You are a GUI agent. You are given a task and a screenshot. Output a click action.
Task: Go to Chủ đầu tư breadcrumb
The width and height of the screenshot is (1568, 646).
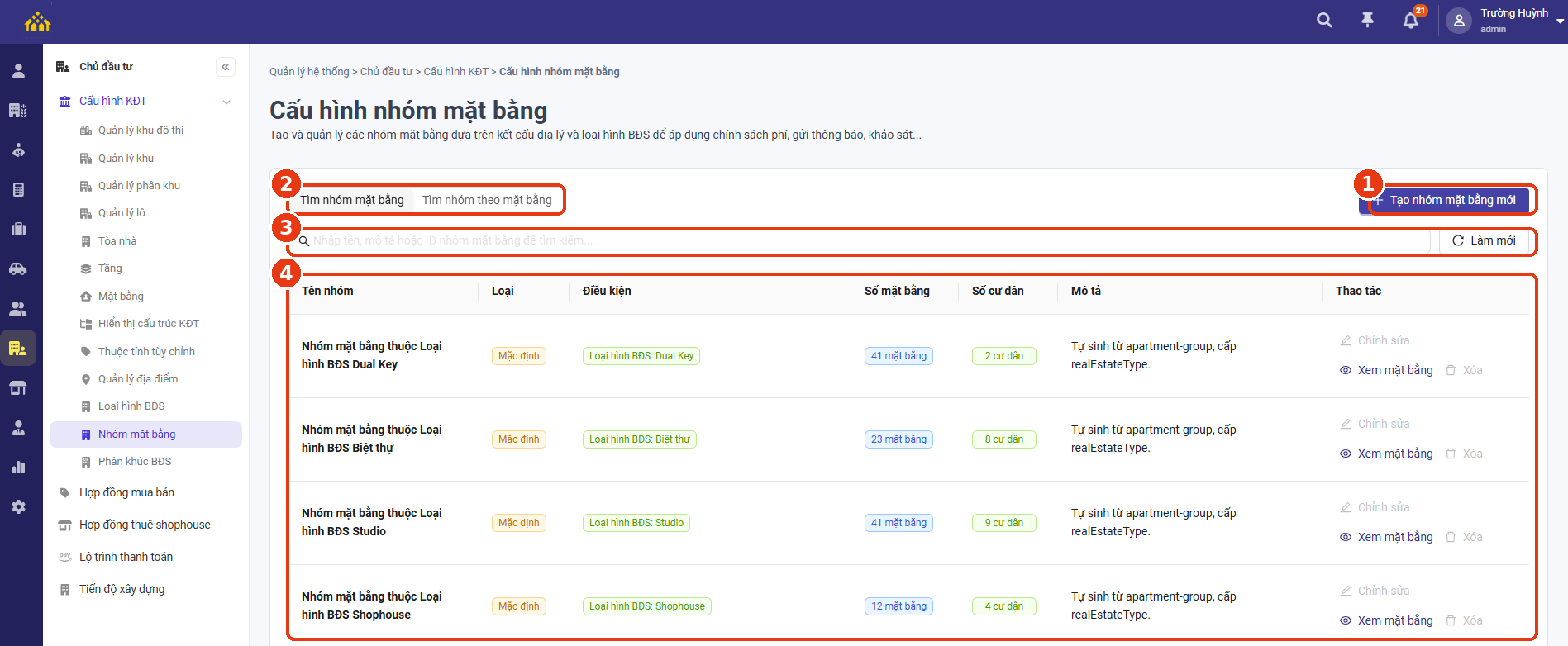coord(386,72)
